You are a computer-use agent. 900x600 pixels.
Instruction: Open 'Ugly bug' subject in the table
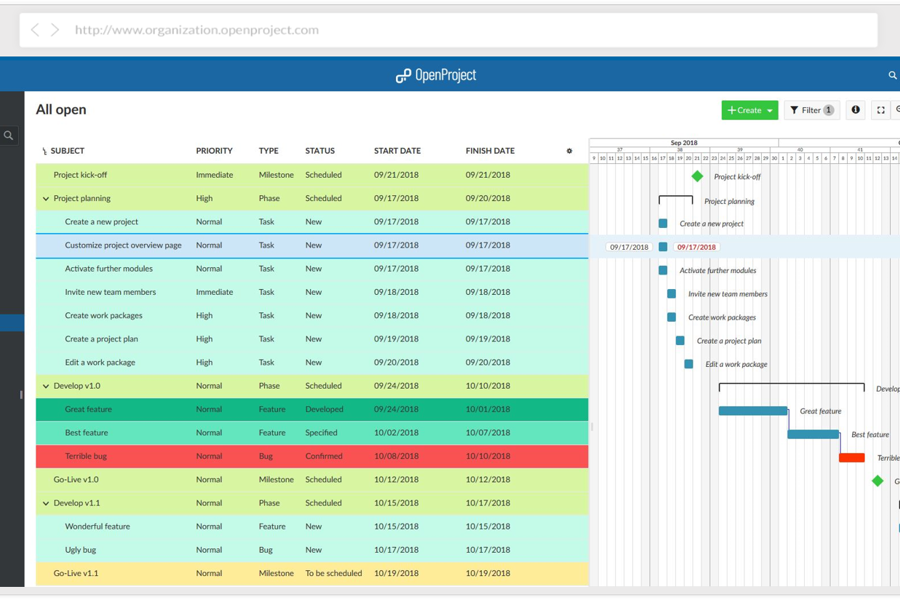(80, 550)
